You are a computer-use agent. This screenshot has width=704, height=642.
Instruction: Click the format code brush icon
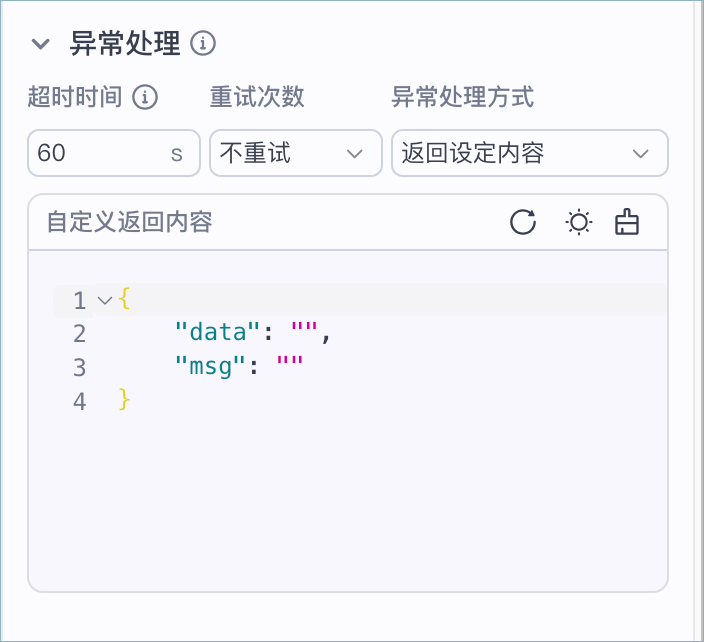point(627,222)
